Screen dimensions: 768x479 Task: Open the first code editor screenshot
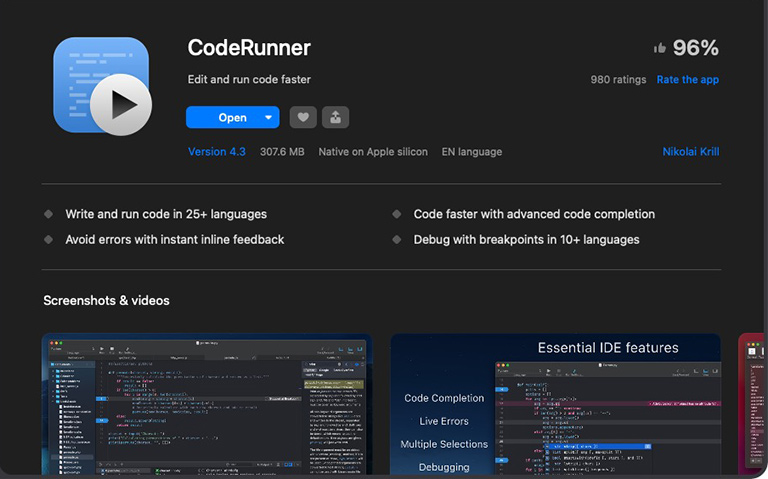pyautogui.click(x=206, y=405)
